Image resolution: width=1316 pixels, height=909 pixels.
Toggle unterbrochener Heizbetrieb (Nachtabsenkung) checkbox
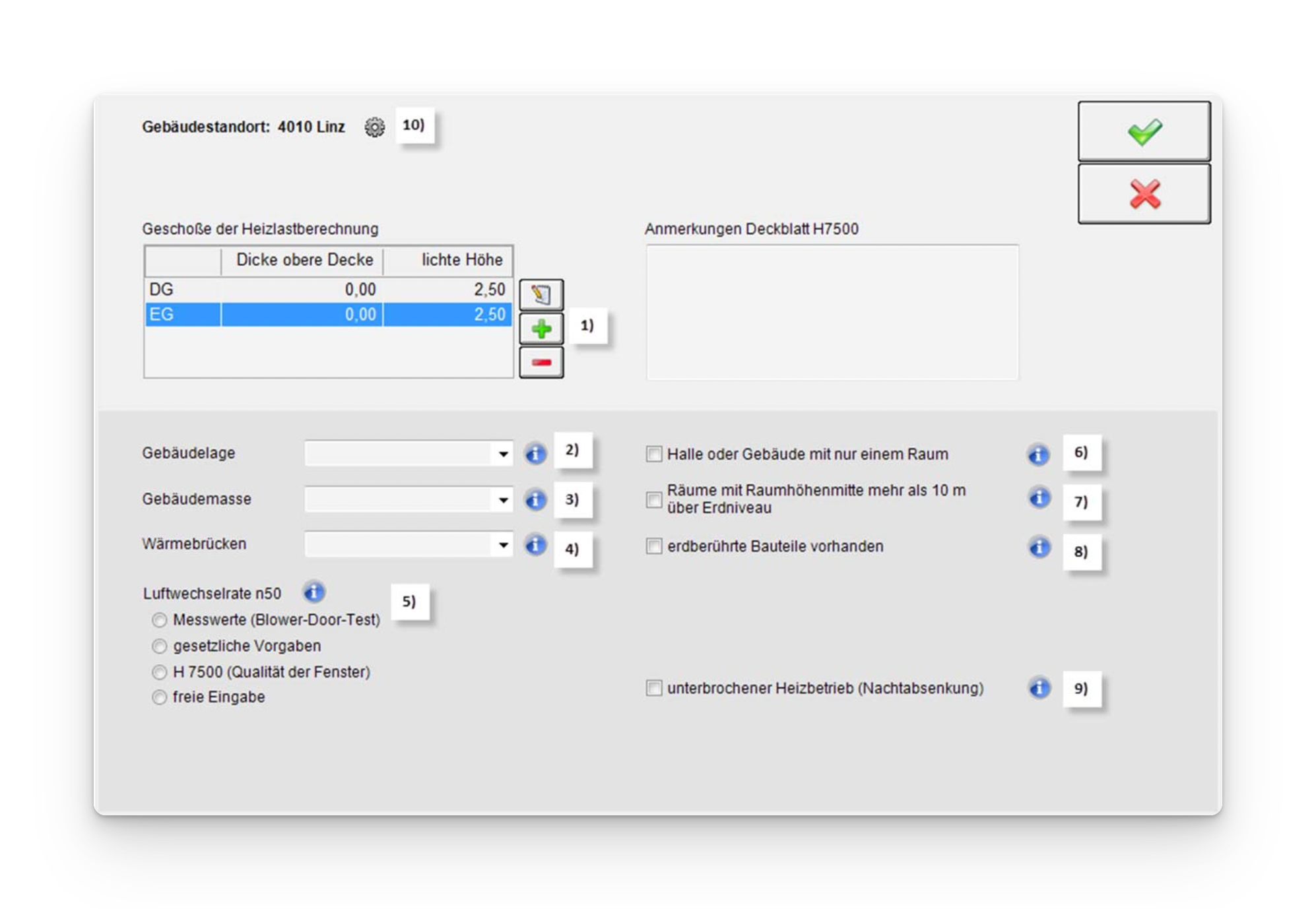click(x=653, y=688)
